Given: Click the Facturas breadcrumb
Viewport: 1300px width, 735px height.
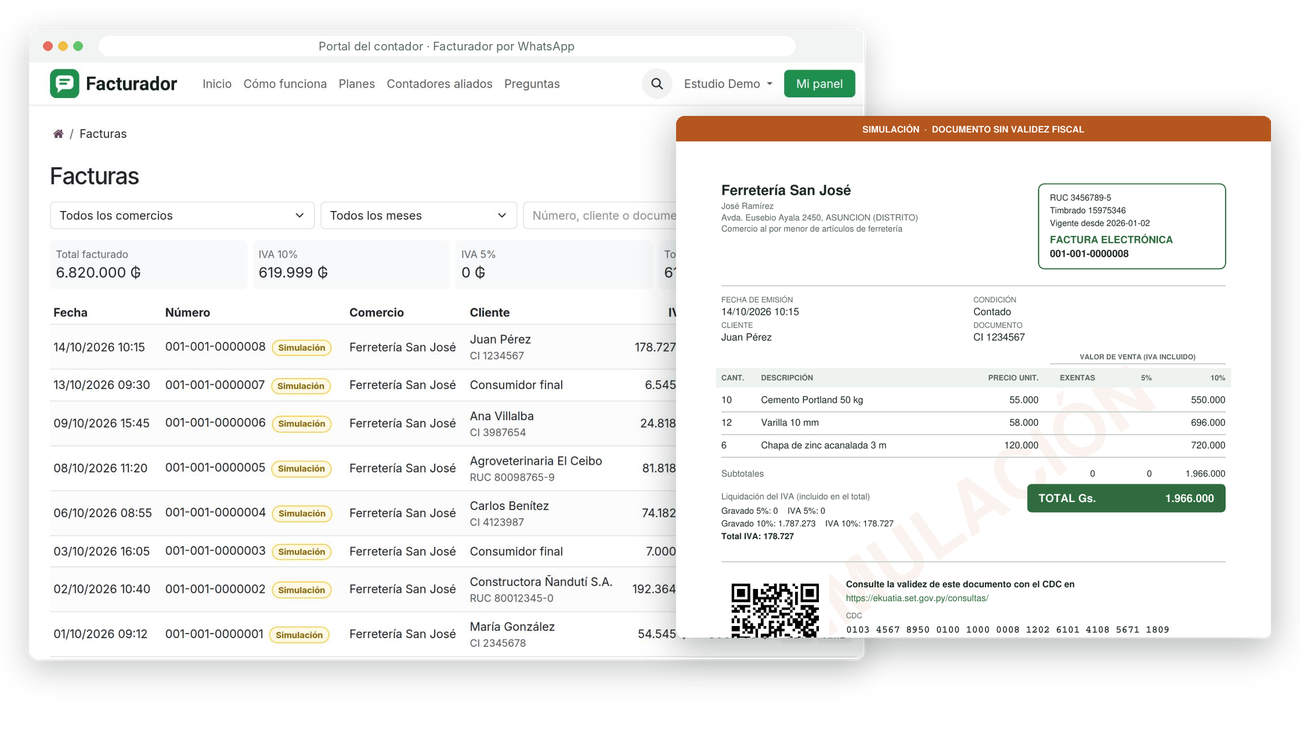Looking at the screenshot, I should click(x=103, y=134).
